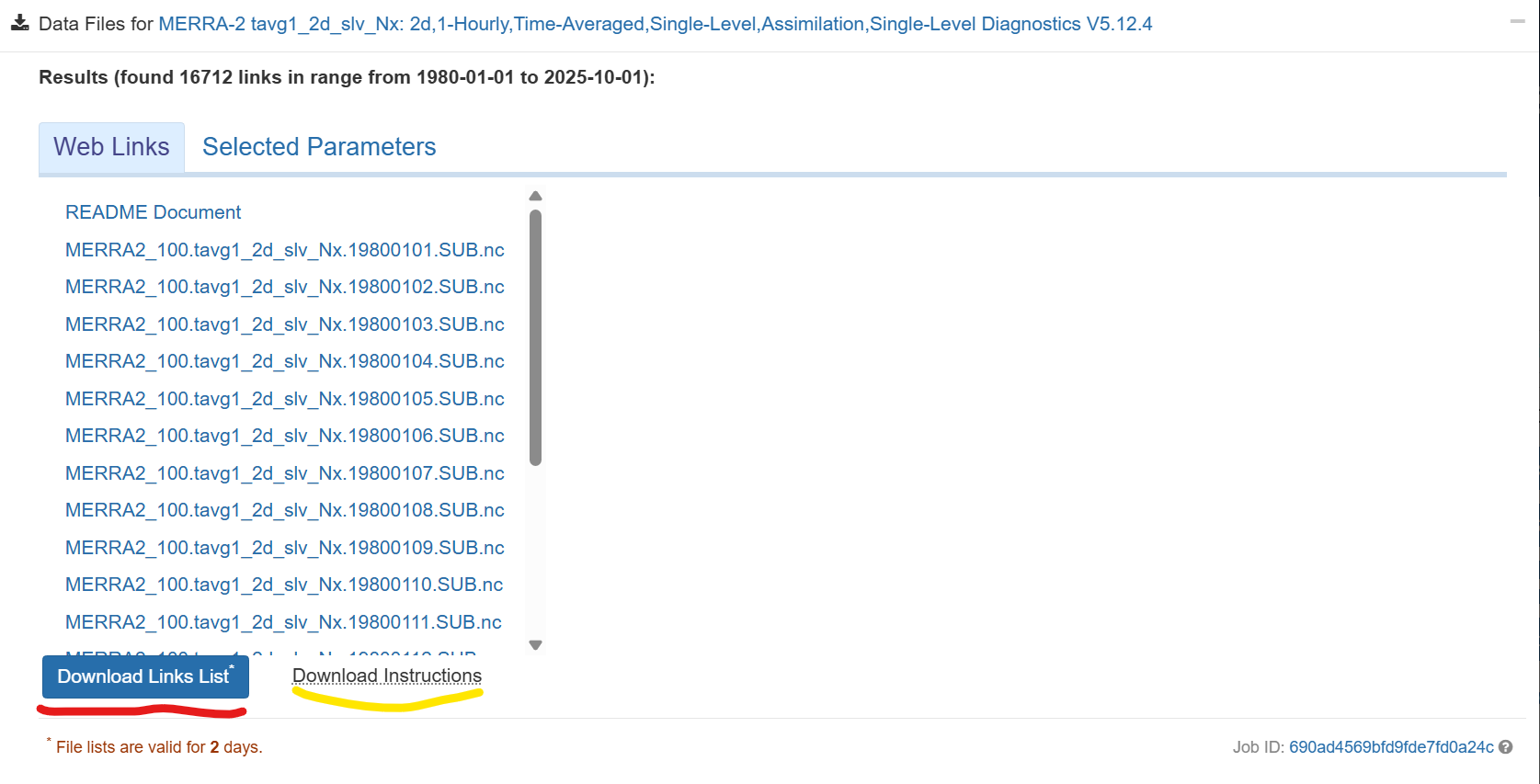The width and height of the screenshot is (1540, 784).
Task: Download file MERRA2_100.tavg1_2d_slv_Nx.19800106.SUB.nc
Action: point(285,436)
